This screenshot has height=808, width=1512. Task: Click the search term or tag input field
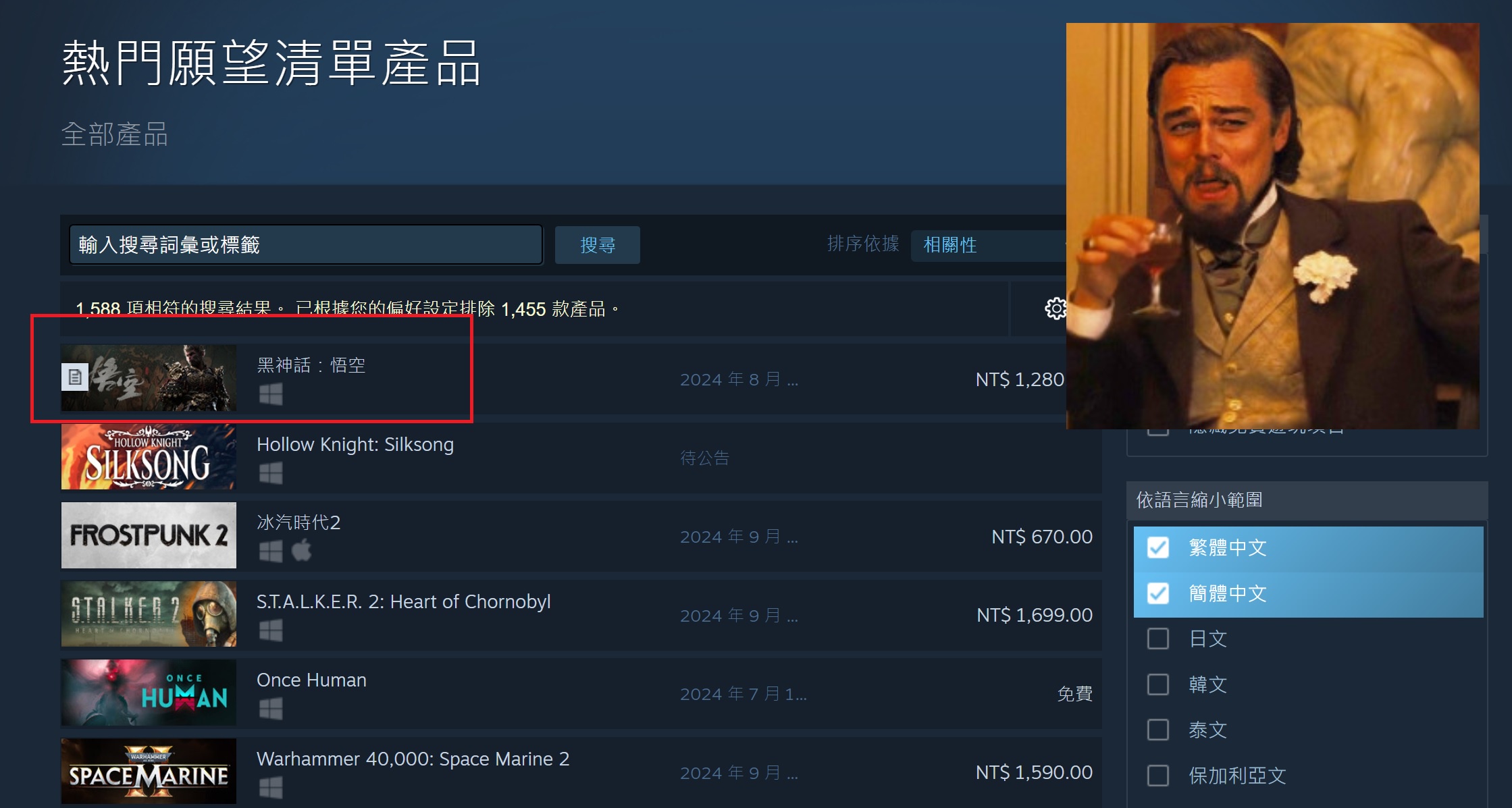[x=306, y=244]
